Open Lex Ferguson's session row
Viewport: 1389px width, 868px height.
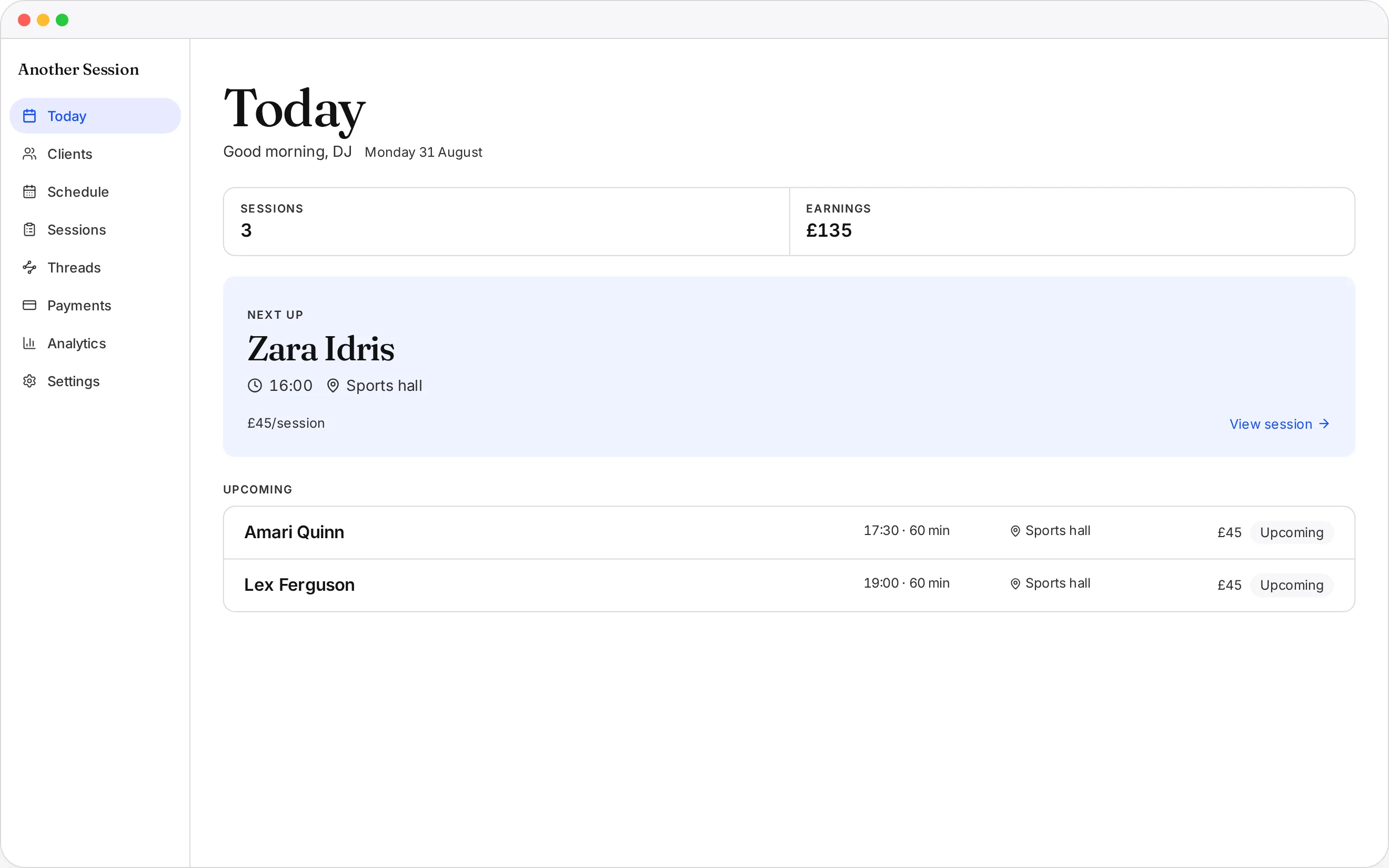(789, 586)
